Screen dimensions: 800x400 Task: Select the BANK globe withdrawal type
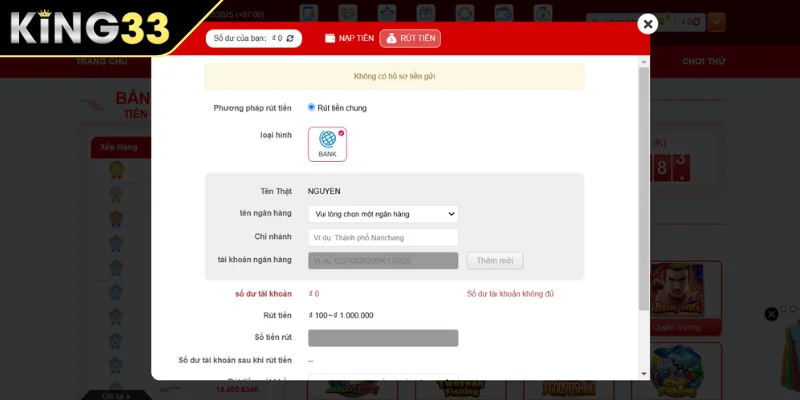[327, 144]
